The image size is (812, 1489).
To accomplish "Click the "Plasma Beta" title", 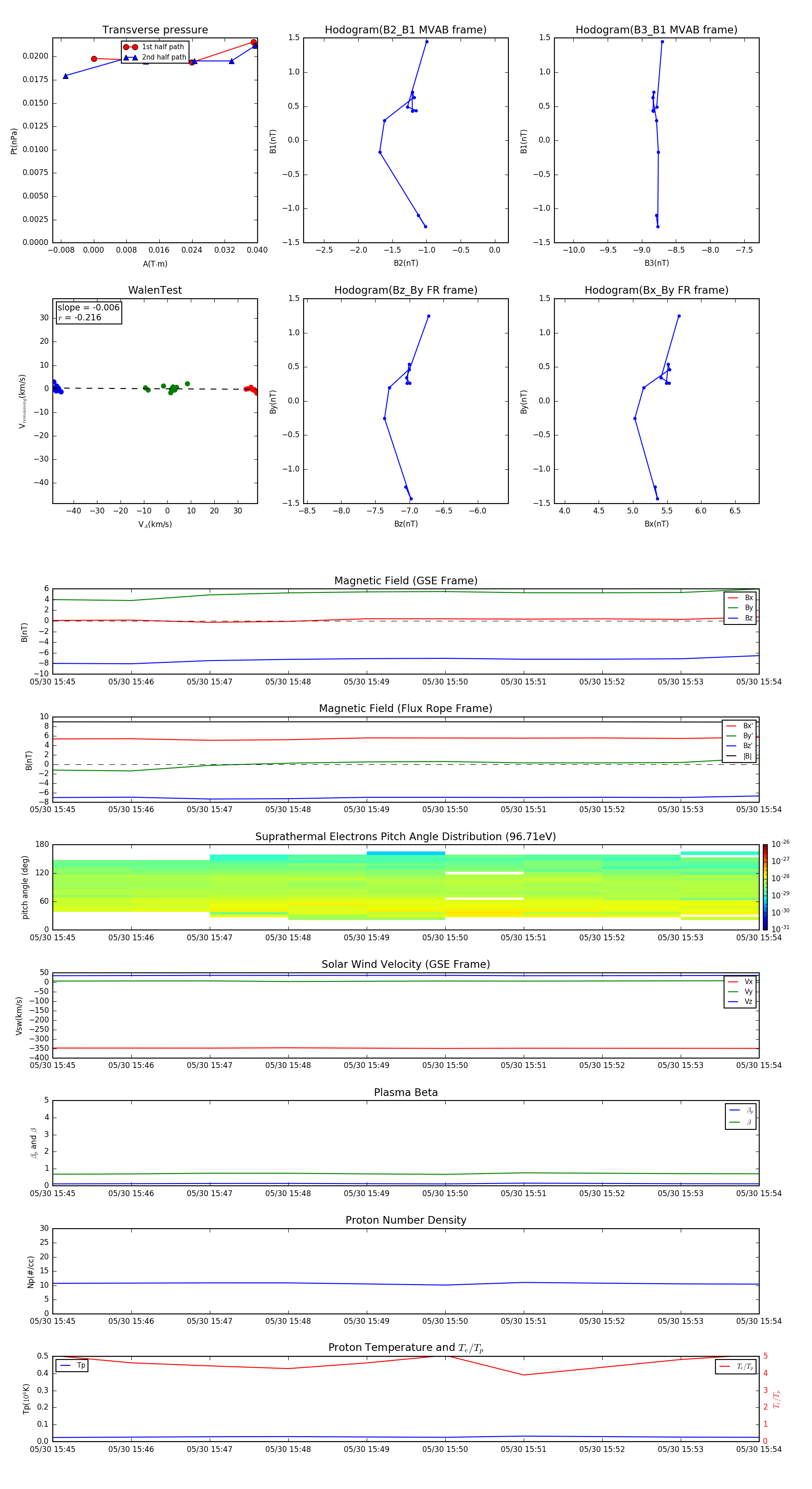I will pos(406,1093).
